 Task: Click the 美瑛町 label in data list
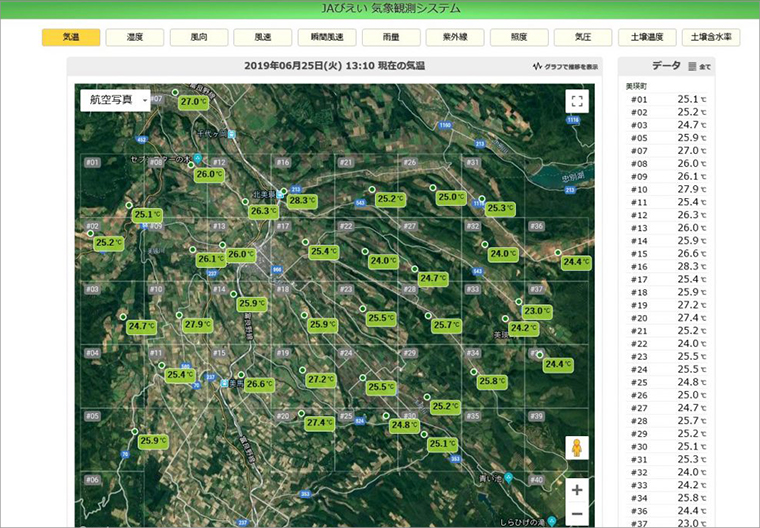point(636,86)
